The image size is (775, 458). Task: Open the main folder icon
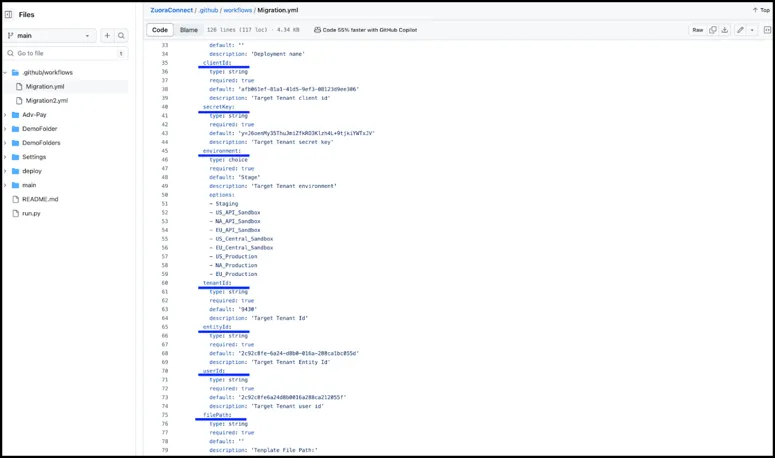coord(15,185)
